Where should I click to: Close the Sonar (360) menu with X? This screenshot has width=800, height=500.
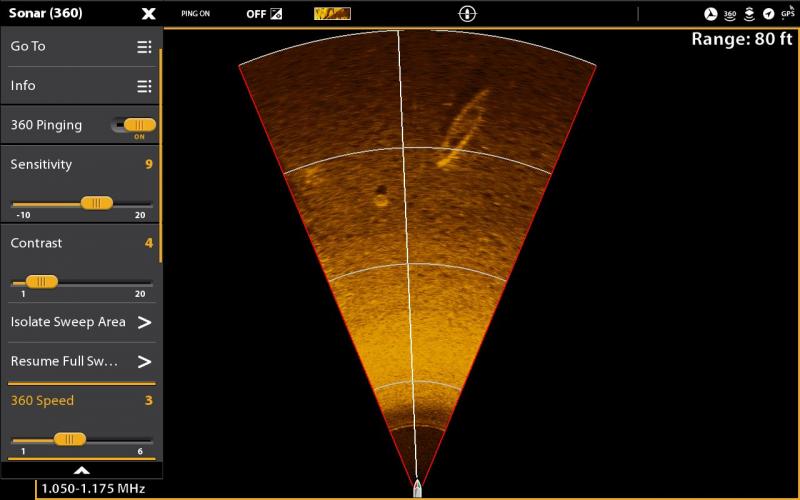coord(148,14)
